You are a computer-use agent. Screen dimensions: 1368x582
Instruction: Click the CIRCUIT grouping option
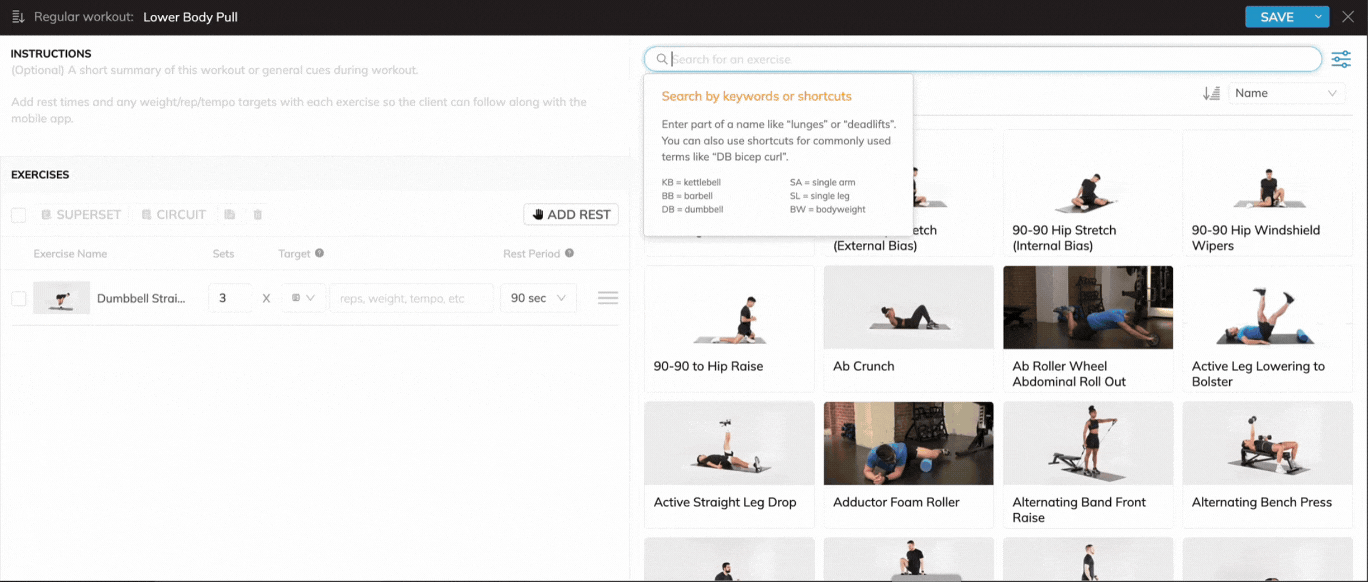coord(173,215)
